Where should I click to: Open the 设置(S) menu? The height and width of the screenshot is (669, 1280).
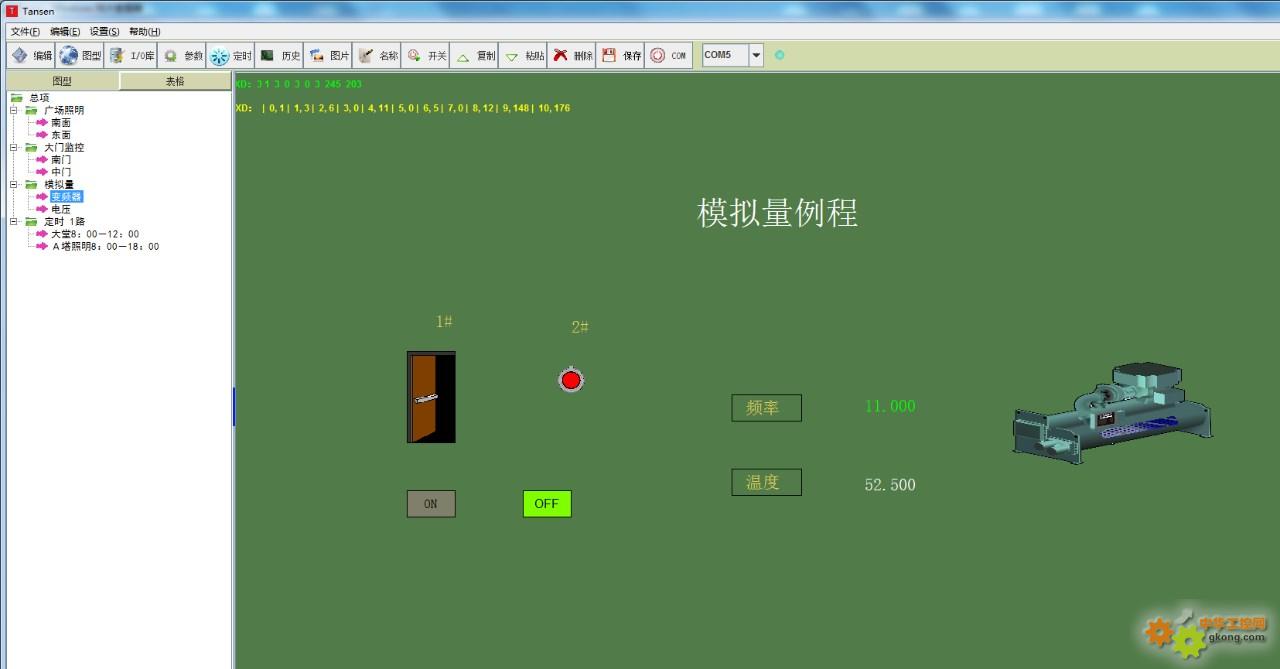click(x=104, y=31)
